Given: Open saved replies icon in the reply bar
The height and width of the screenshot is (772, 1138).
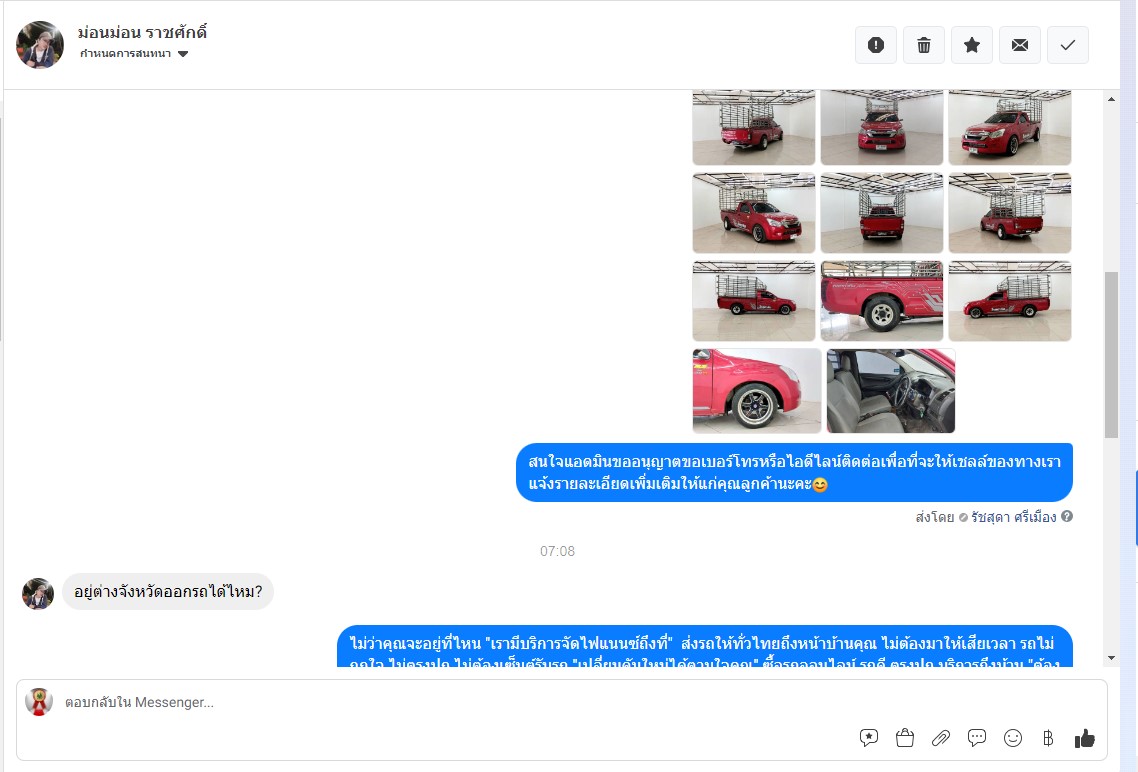Looking at the screenshot, I should [x=869, y=738].
